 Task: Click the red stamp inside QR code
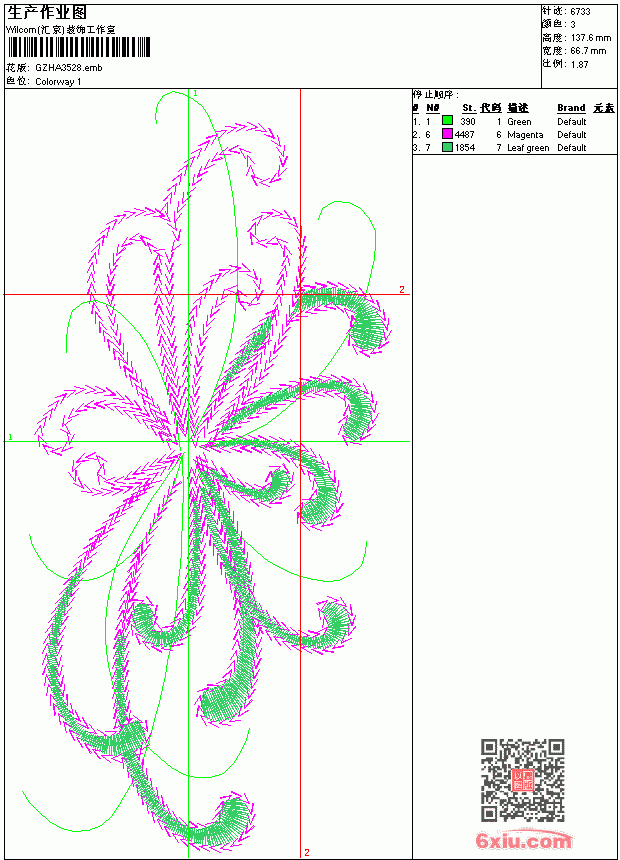click(x=523, y=780)
